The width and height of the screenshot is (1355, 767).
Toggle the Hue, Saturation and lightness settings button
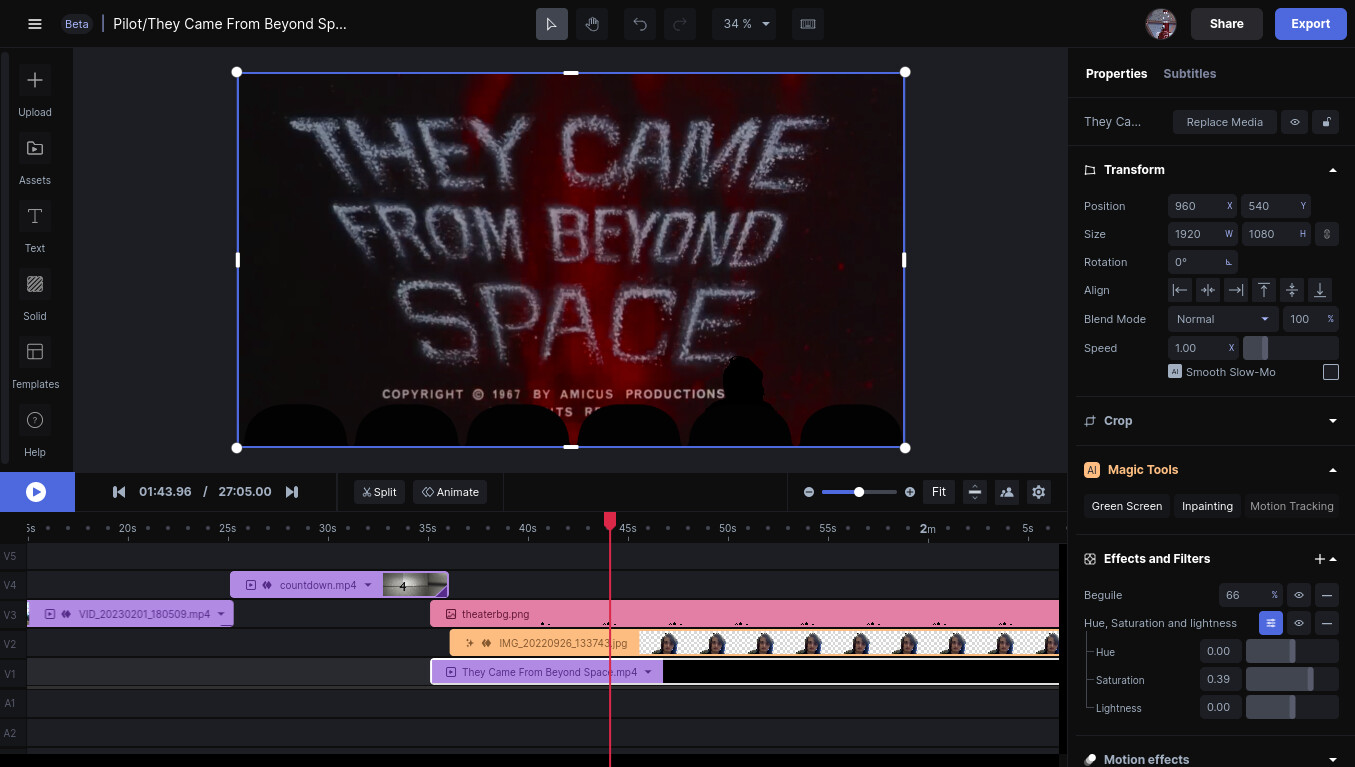pyautogui.click(x=1270, y=623)
